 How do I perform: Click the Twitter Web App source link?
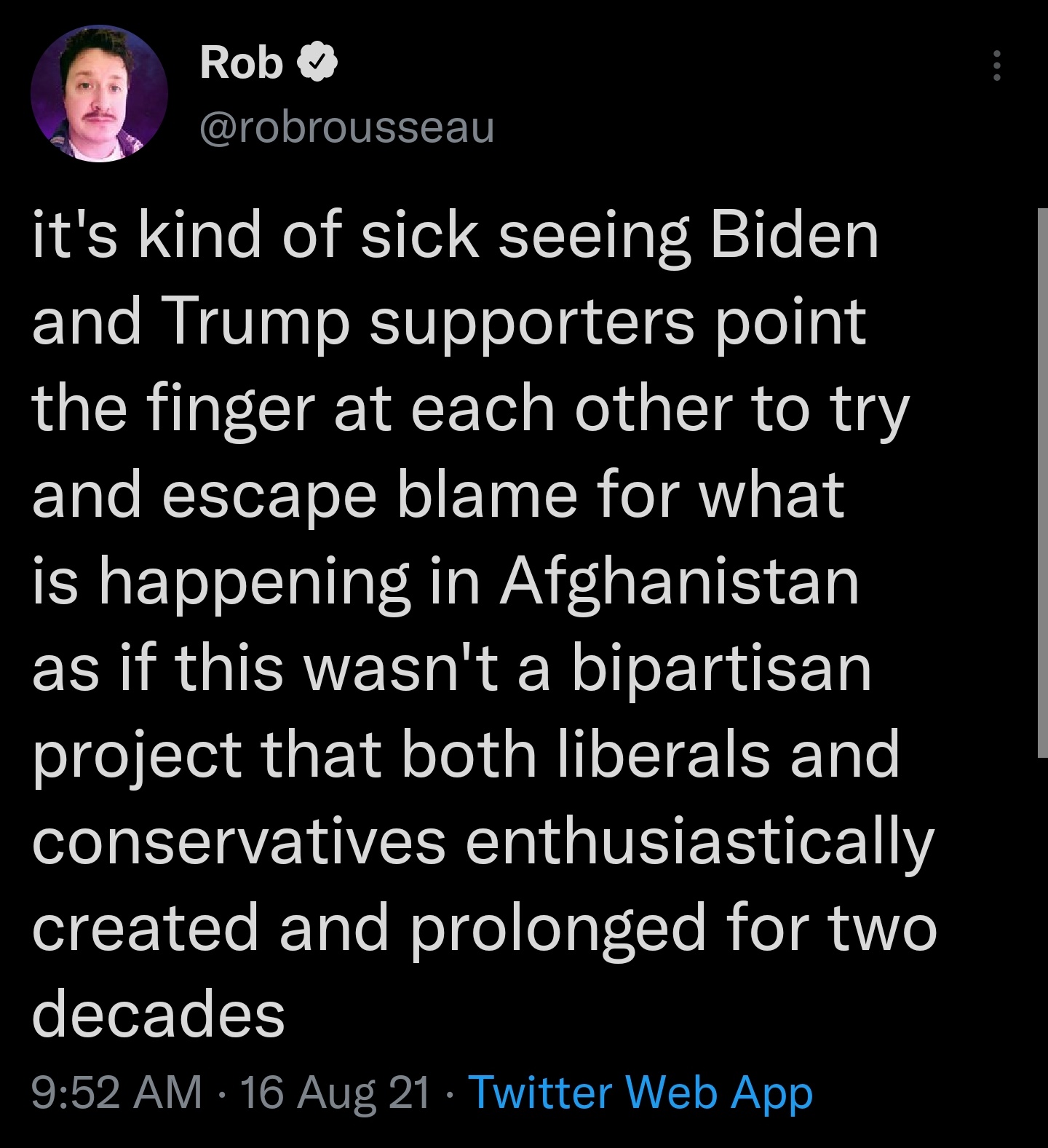(x=641, y=1093)
